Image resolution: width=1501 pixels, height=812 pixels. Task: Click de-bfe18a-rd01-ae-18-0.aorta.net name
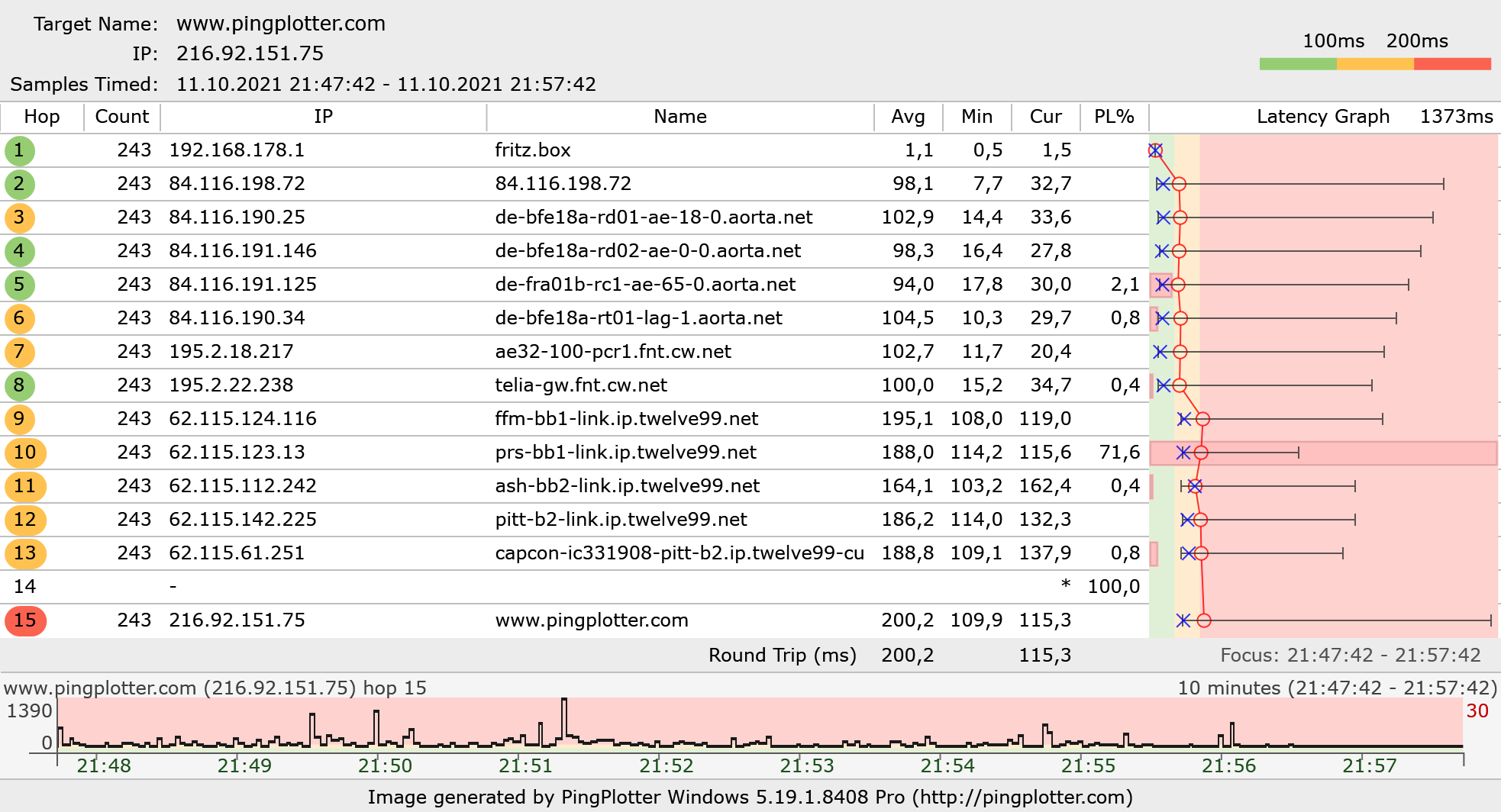654,217
